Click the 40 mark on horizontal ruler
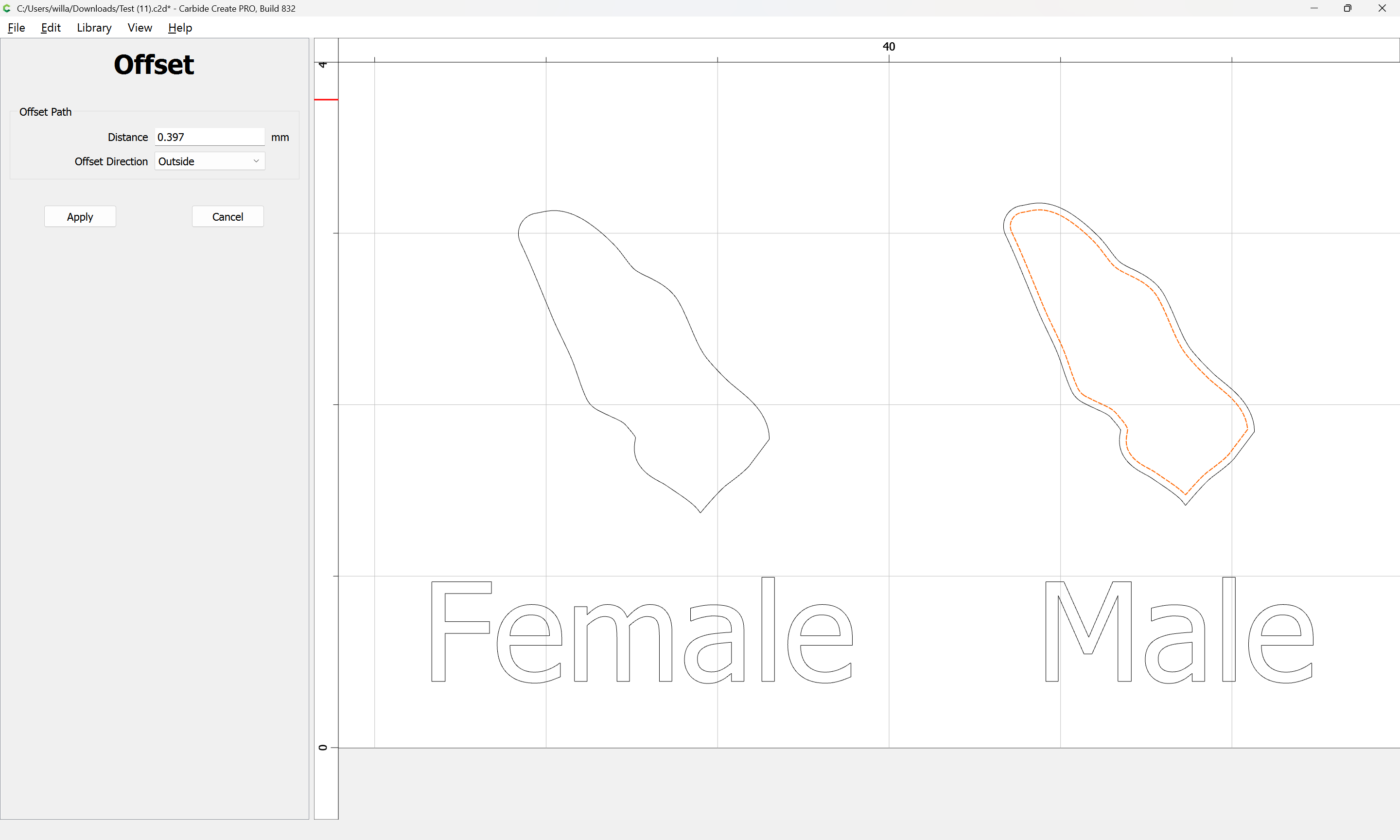 click(889, 47)
